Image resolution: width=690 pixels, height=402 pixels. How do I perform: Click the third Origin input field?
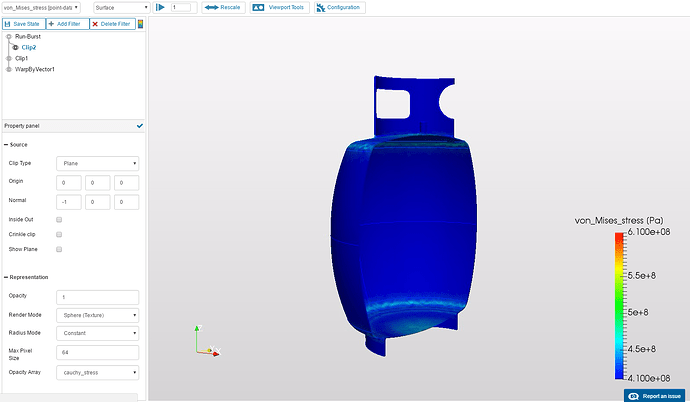(x=127, y=183)
